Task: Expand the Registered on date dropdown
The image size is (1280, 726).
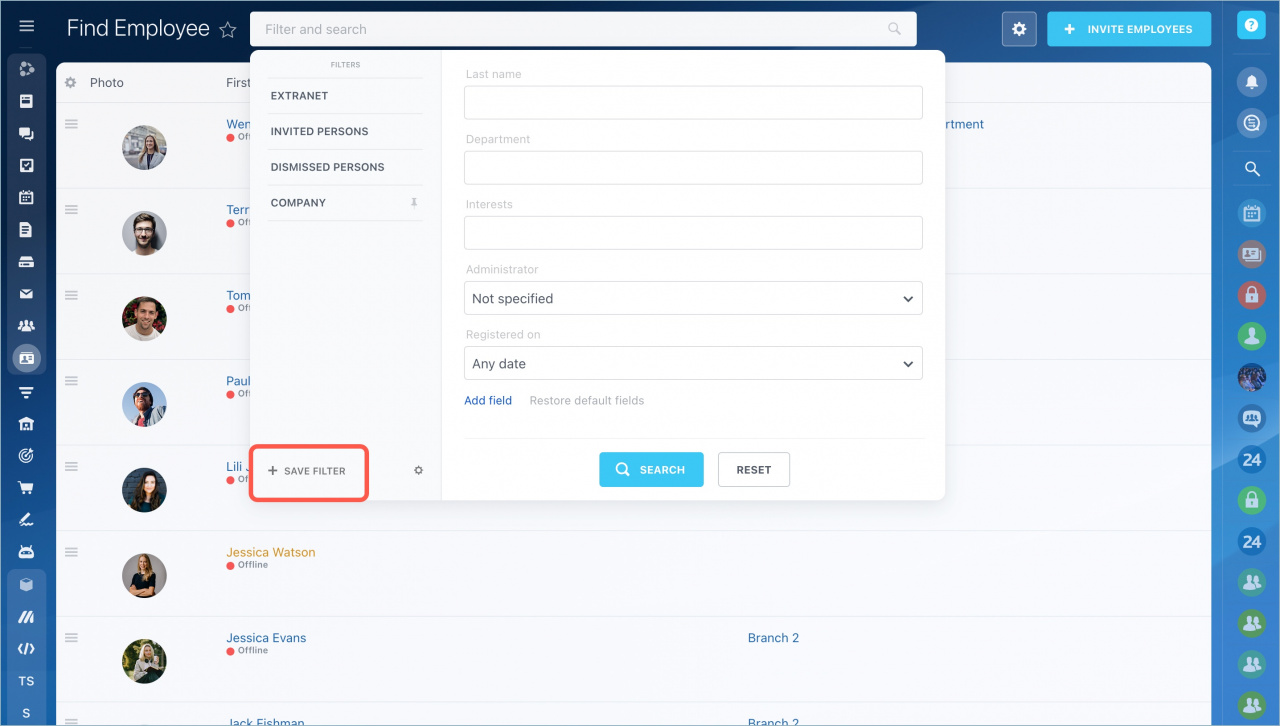Action: point(693,363)
